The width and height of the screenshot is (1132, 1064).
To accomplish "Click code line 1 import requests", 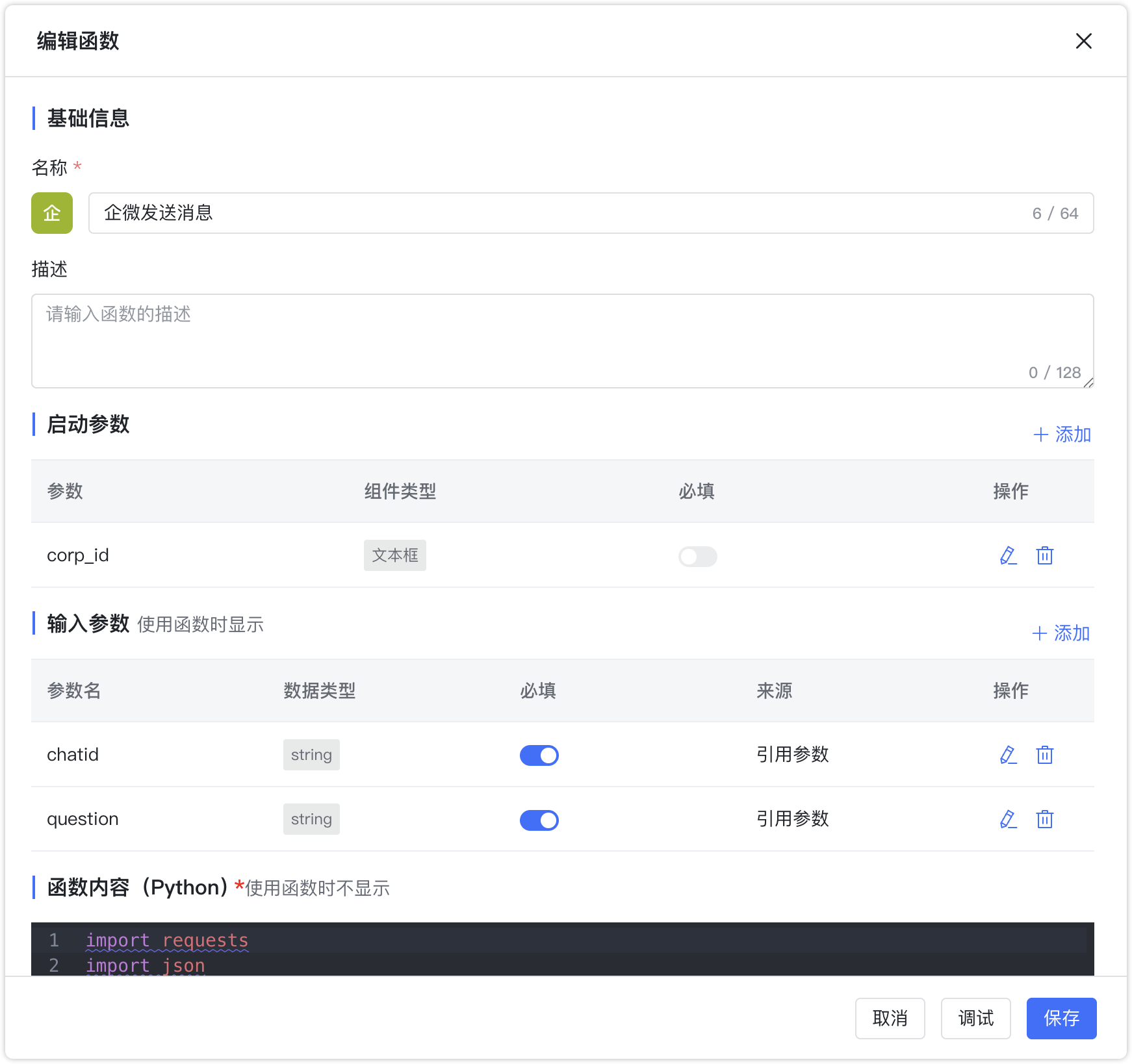I will tap(167, 941).
